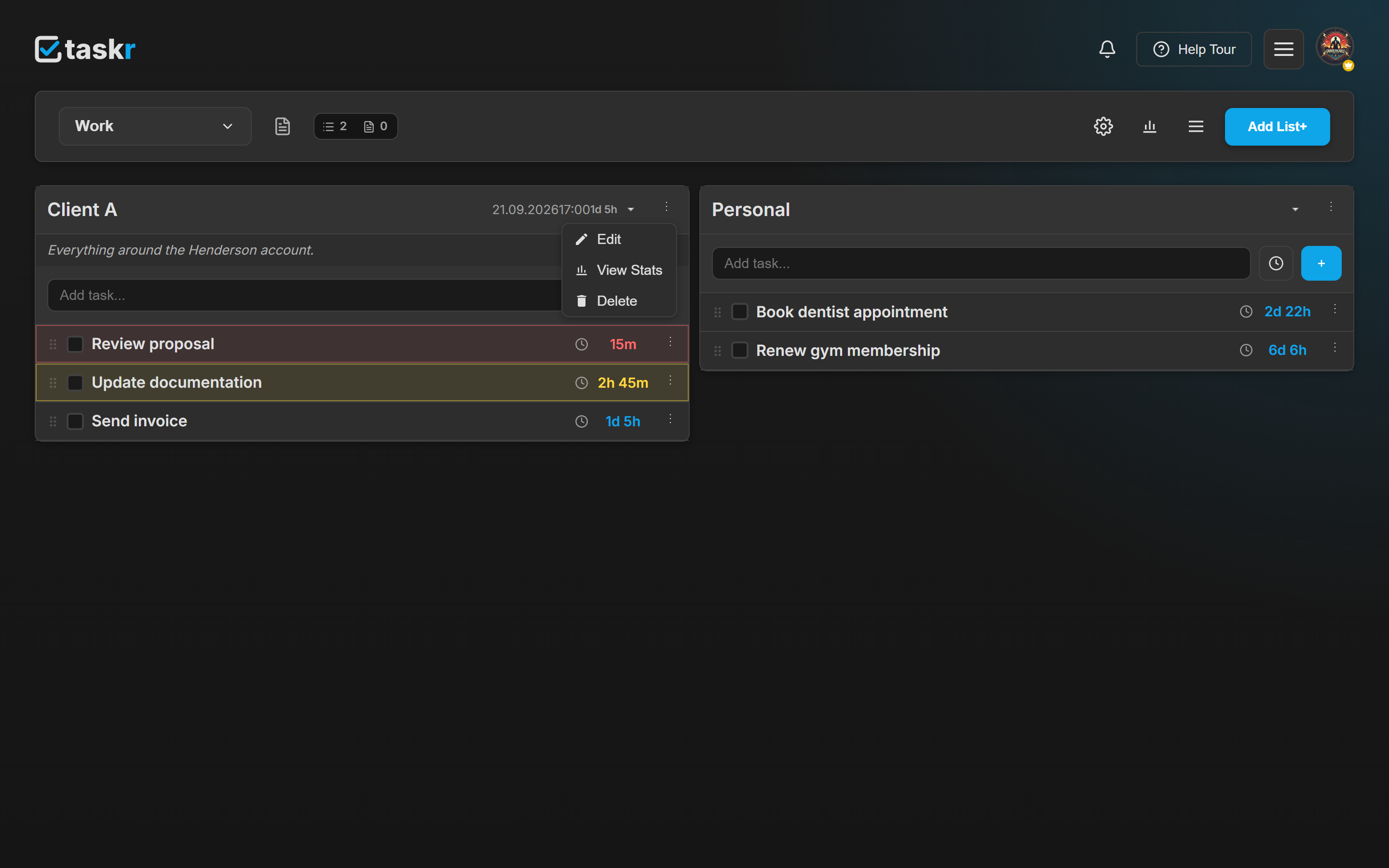Collapse the Personal list arrow
Image resolution: width=1389 pixels, height=868 pixels.
[1295, 210]
